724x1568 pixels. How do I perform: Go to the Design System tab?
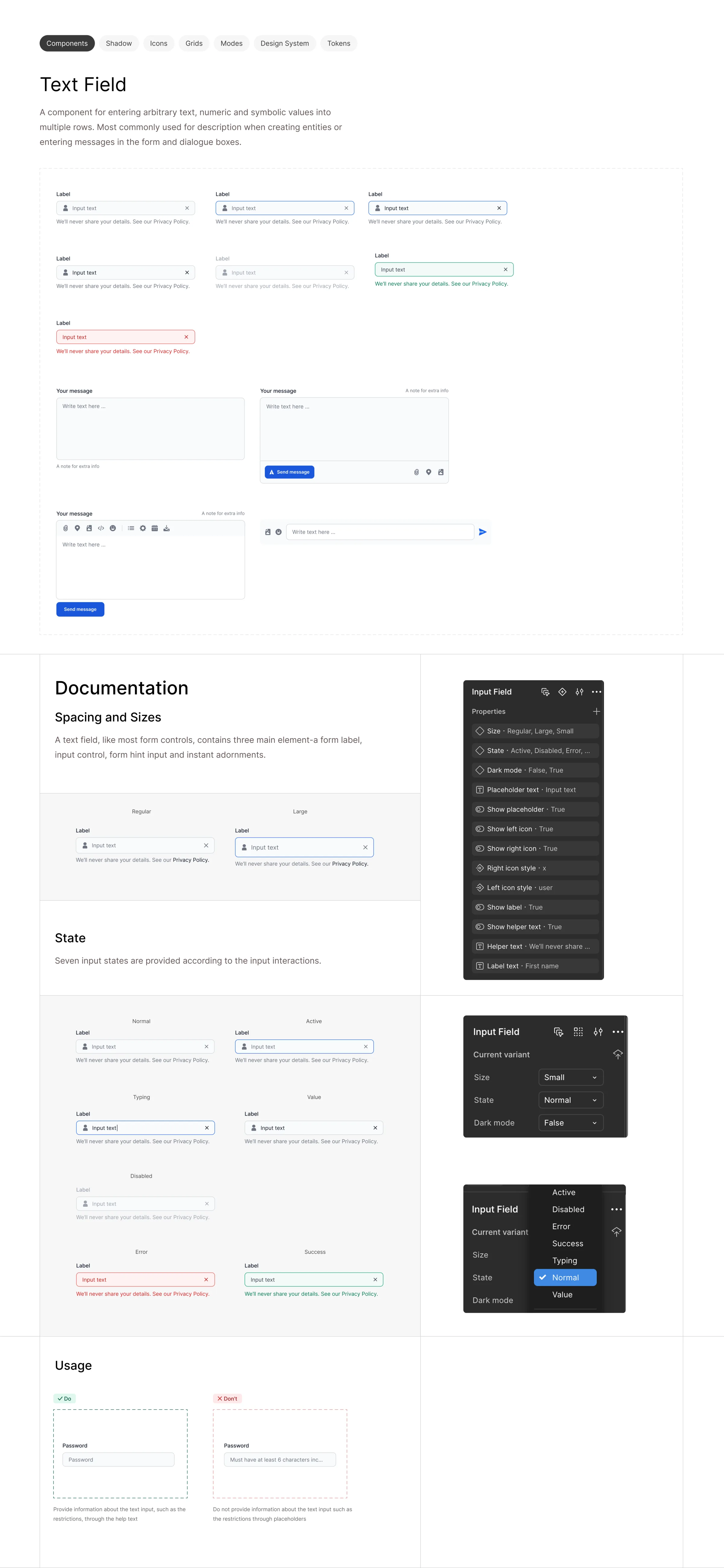(x=285, y=43)
